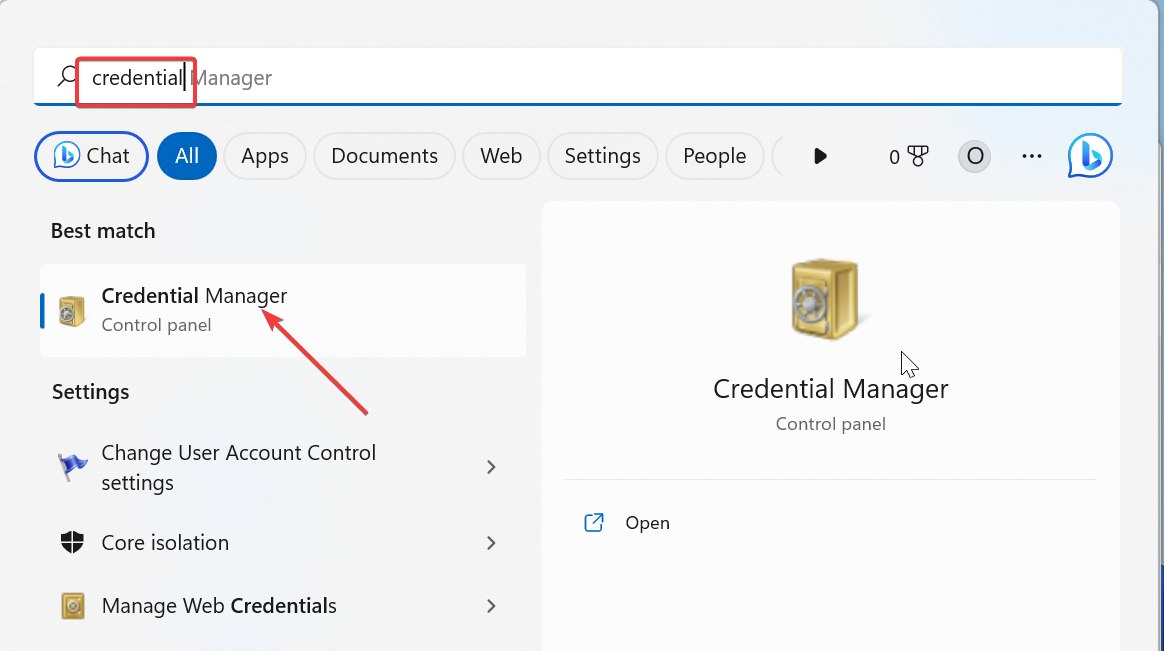
Task: Open the Bing Chat filter
Action: coord(91,156)
